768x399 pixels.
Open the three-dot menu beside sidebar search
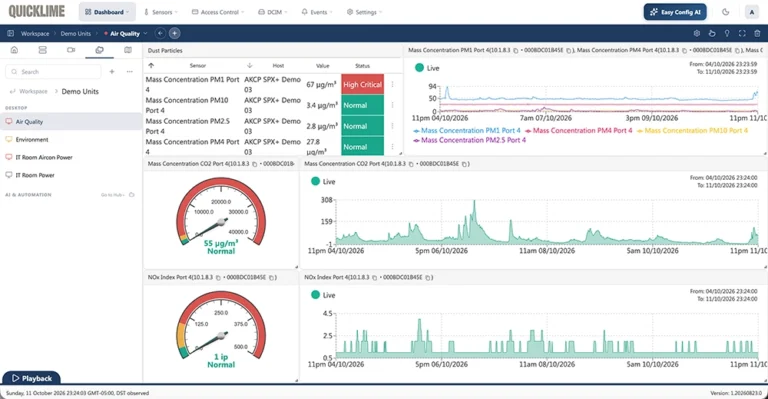coord(129,71)
